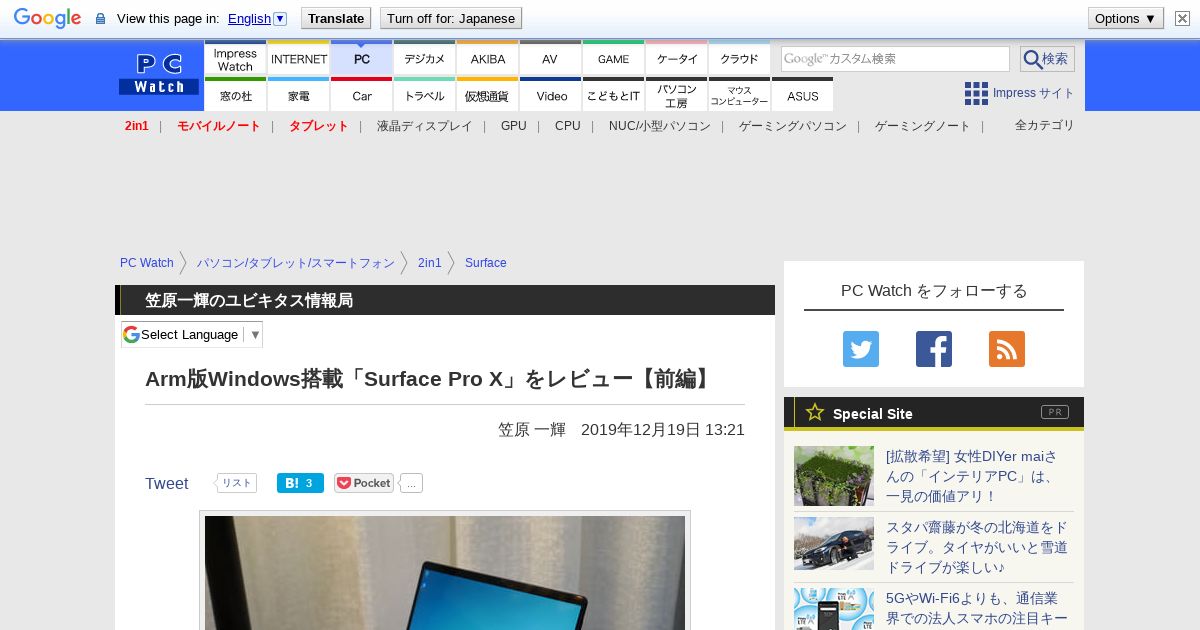Close the Google Translate bar
The width and height of the screenshot is (1200, 630).
pos(1182,18)
